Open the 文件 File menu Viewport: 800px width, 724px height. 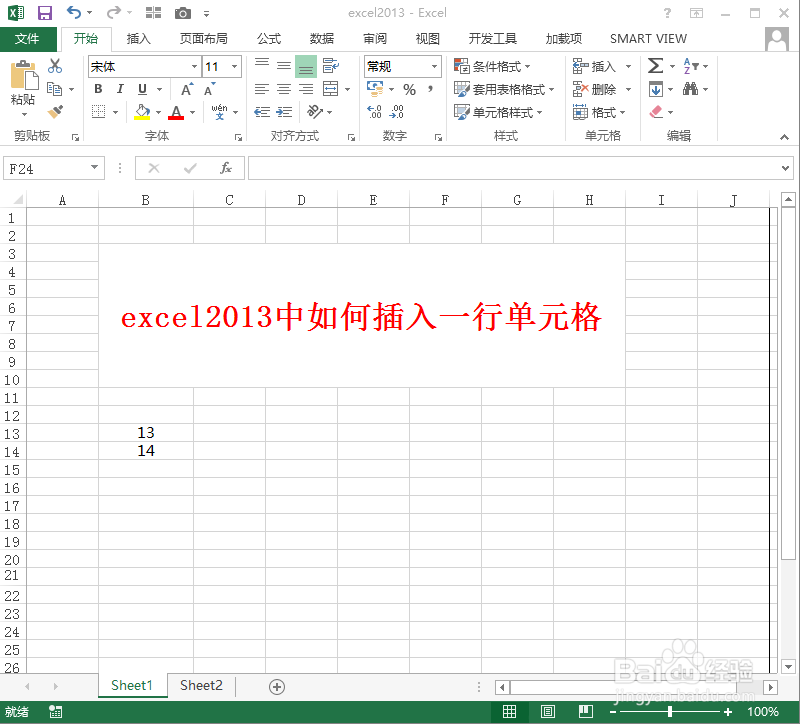28,39
